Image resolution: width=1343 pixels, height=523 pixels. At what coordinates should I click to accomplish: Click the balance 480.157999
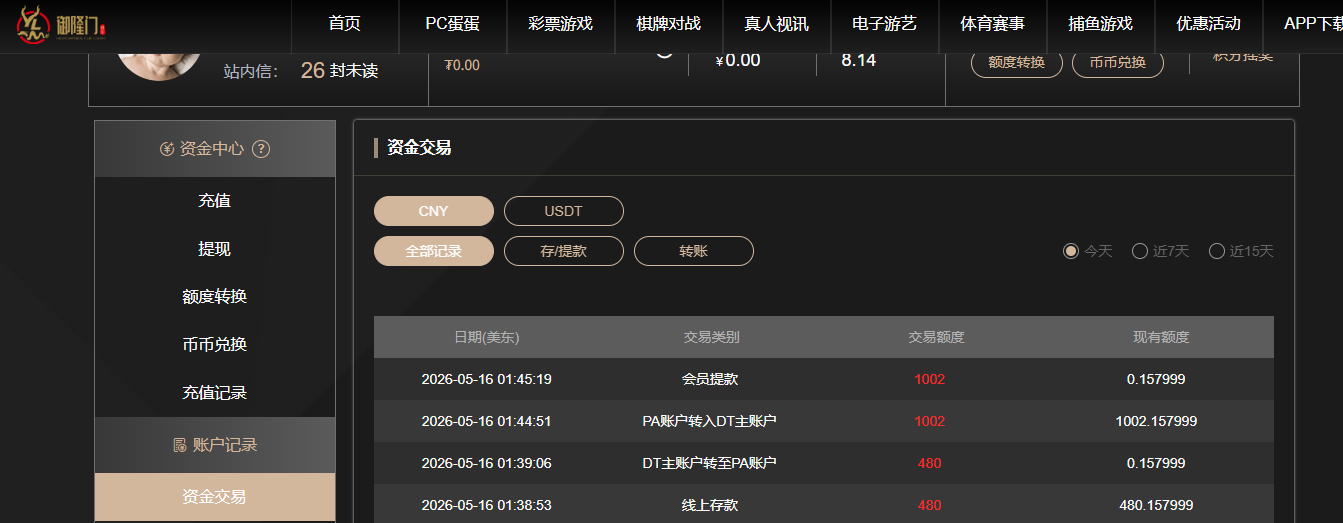click(1156, 505)
